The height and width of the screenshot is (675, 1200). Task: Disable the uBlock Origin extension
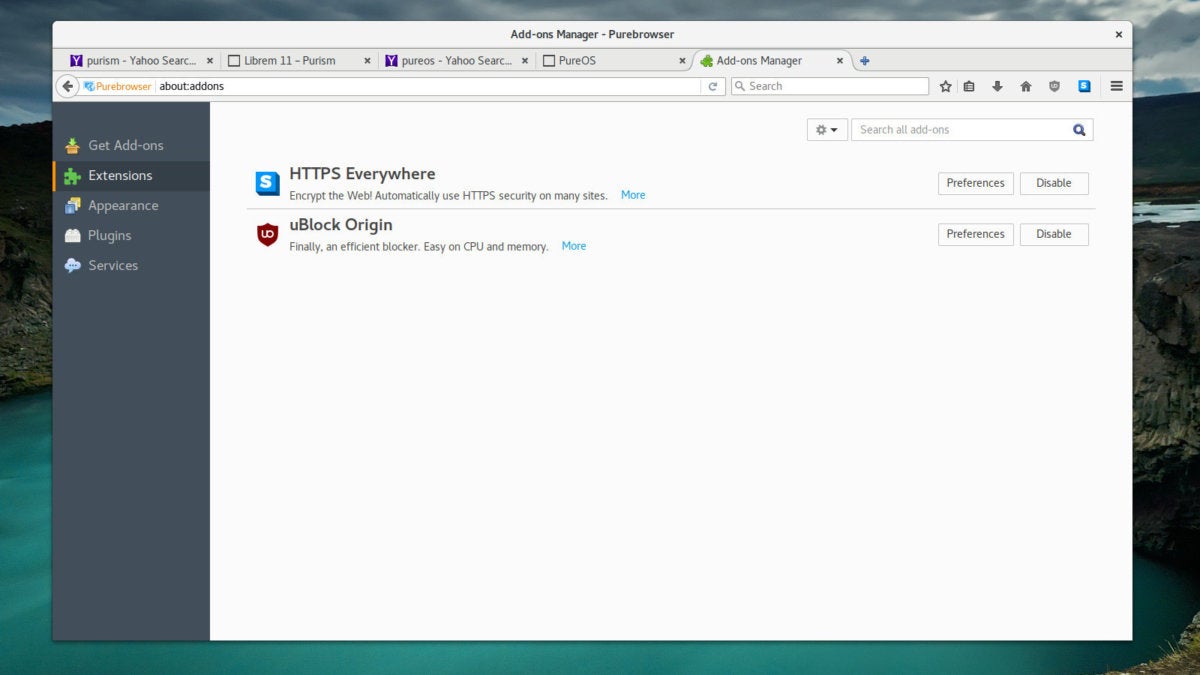(1054, 234)
